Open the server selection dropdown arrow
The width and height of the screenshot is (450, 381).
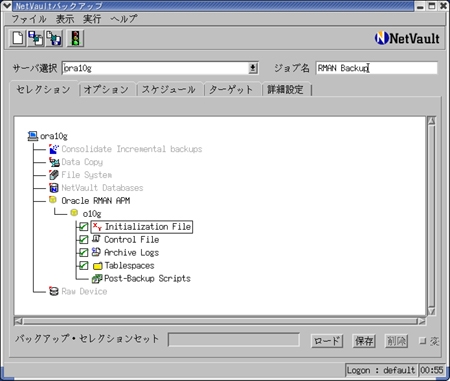click(x=253, y=68)
